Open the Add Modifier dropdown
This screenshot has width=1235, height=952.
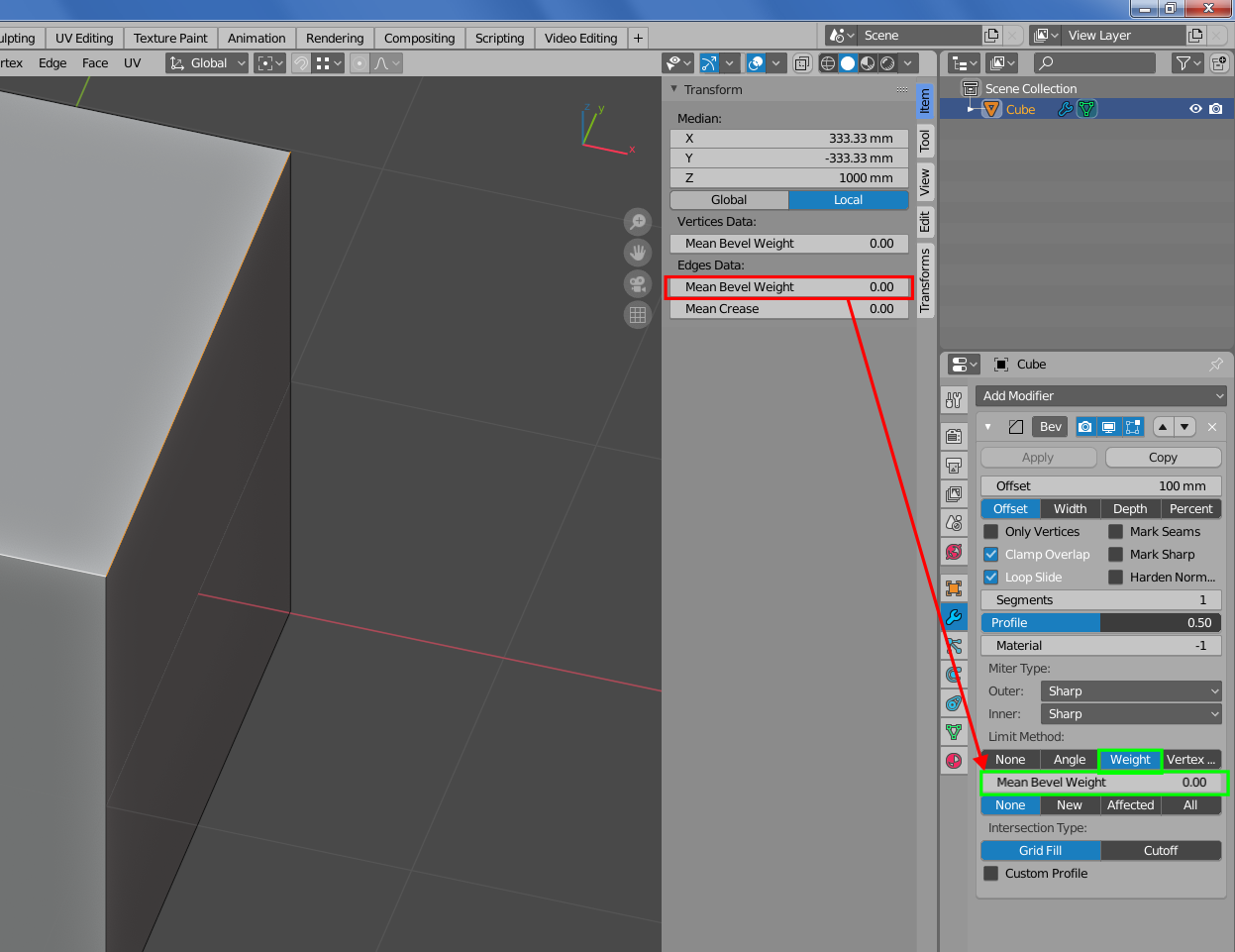[1101, 396]
